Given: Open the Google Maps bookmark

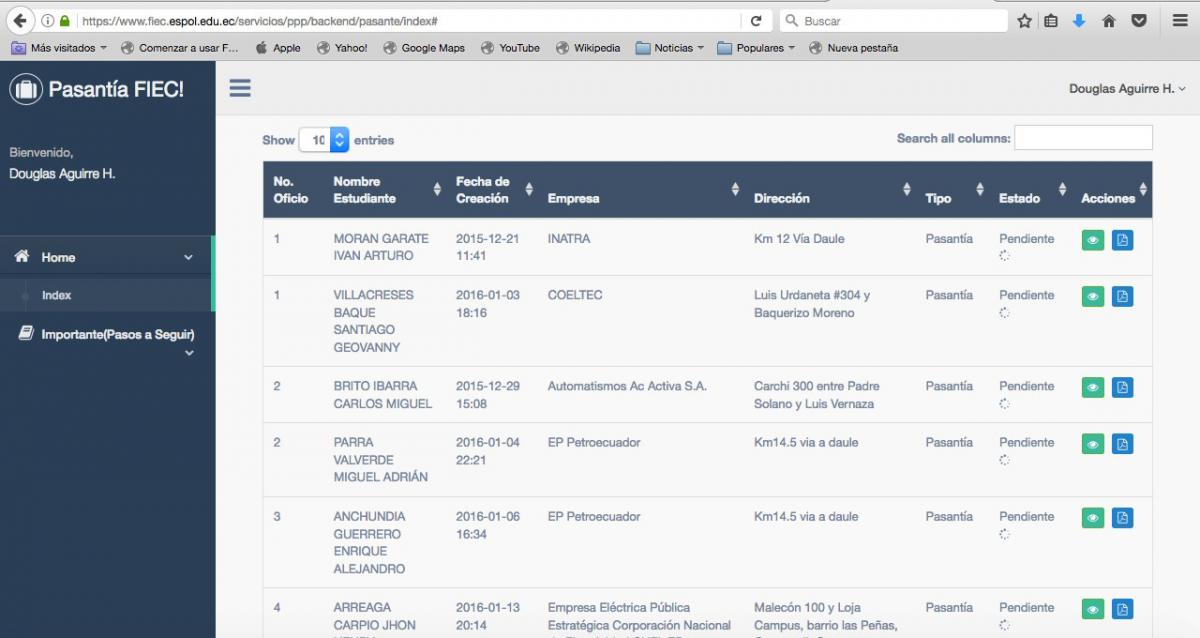Looking at the screenshot, I should (424, 48).
